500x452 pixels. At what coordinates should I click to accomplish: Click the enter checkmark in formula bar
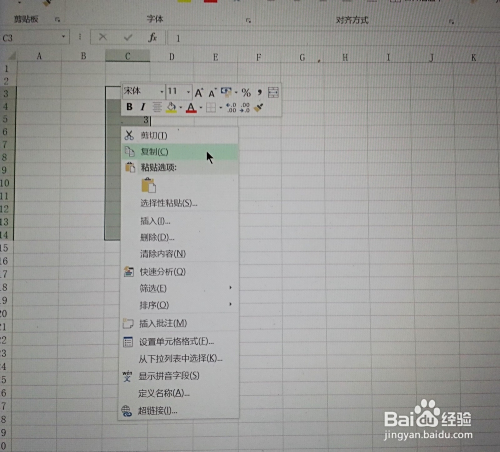(x=128, y=37)
